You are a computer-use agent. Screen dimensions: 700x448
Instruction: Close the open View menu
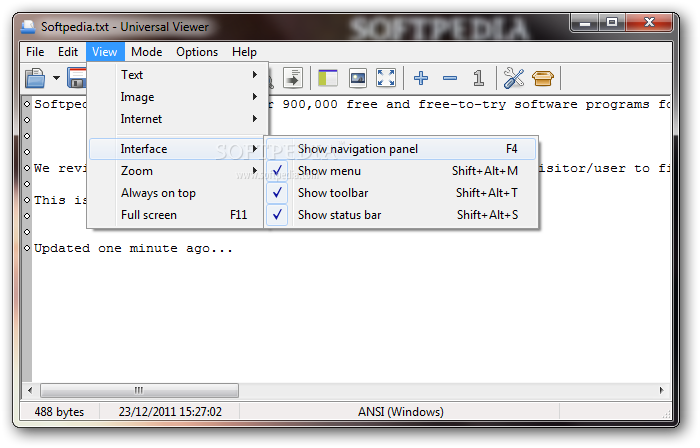tap(104, 52)
